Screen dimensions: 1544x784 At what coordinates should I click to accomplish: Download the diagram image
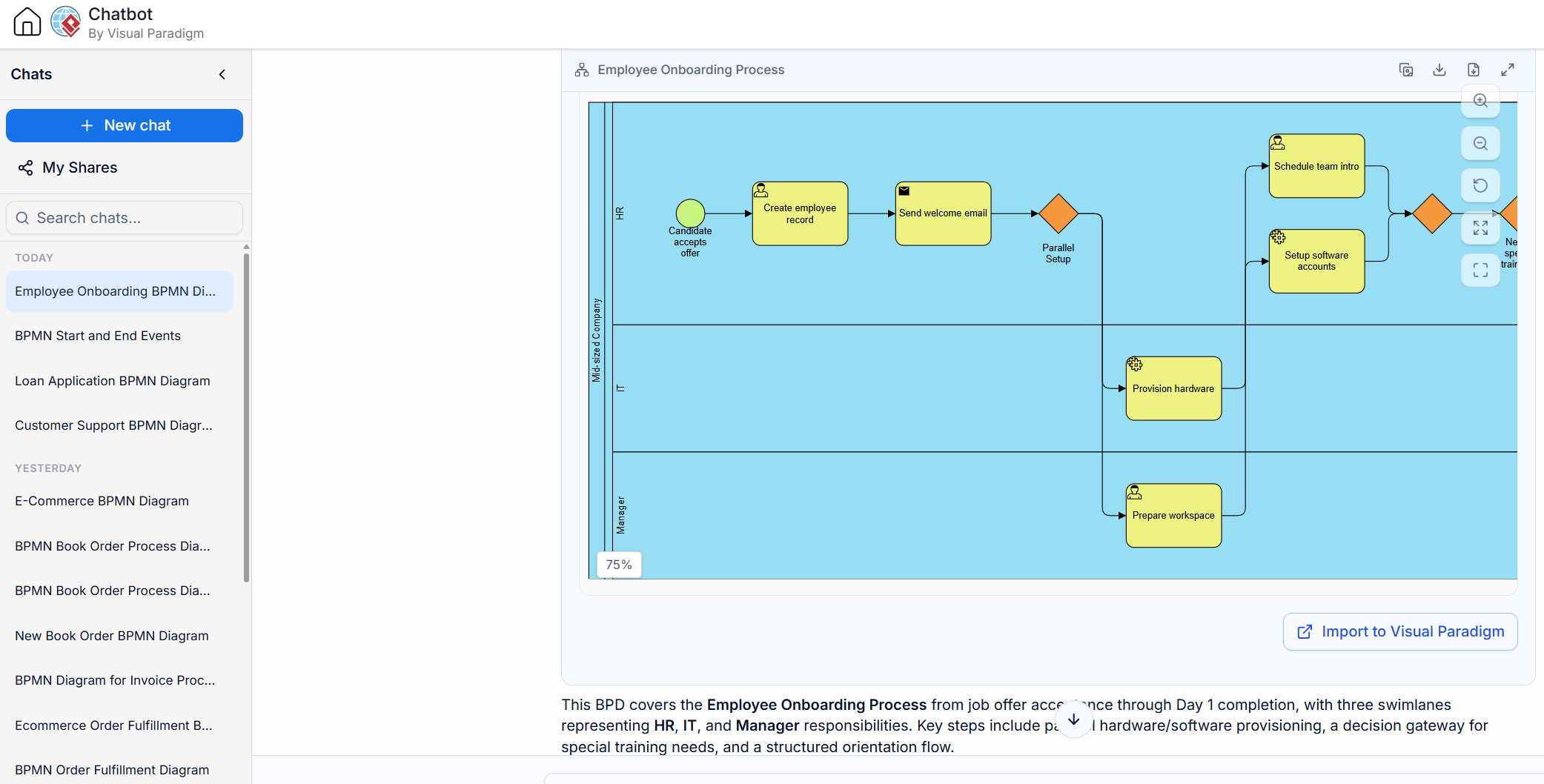(x=1439, y=70)
